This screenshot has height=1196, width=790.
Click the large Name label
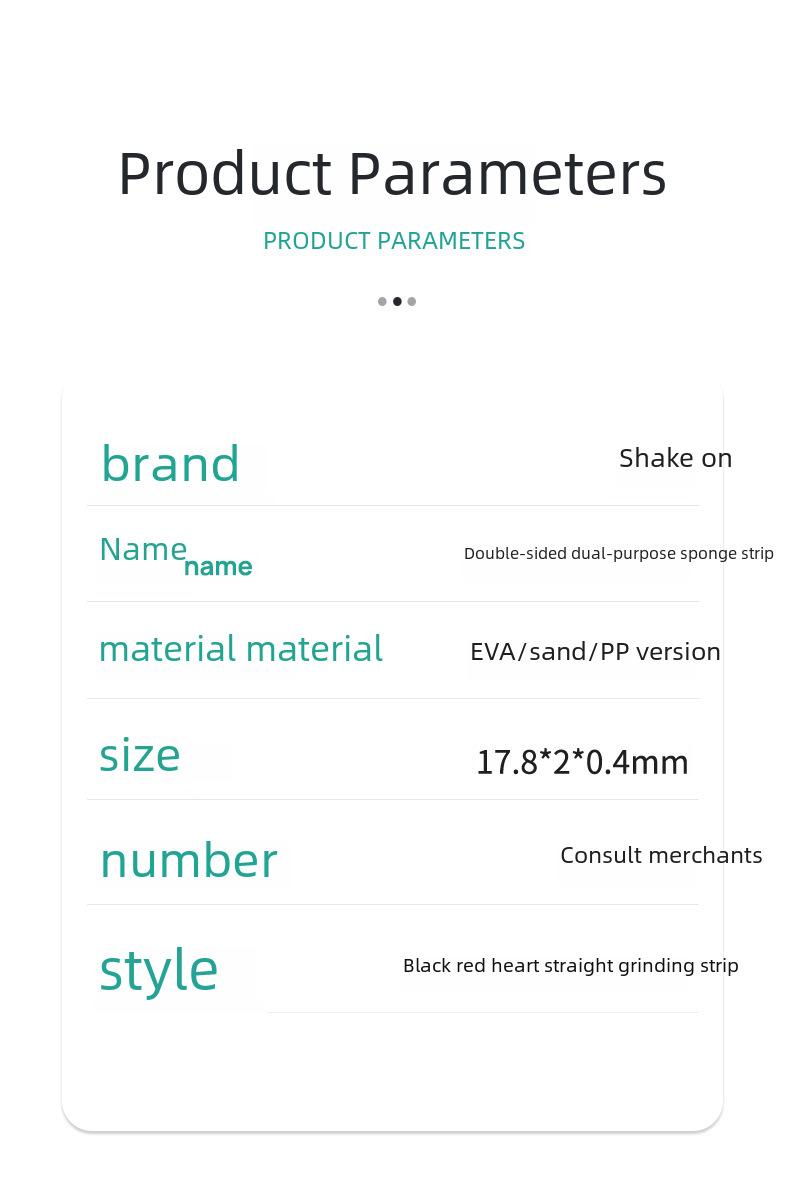click(143, 550)
